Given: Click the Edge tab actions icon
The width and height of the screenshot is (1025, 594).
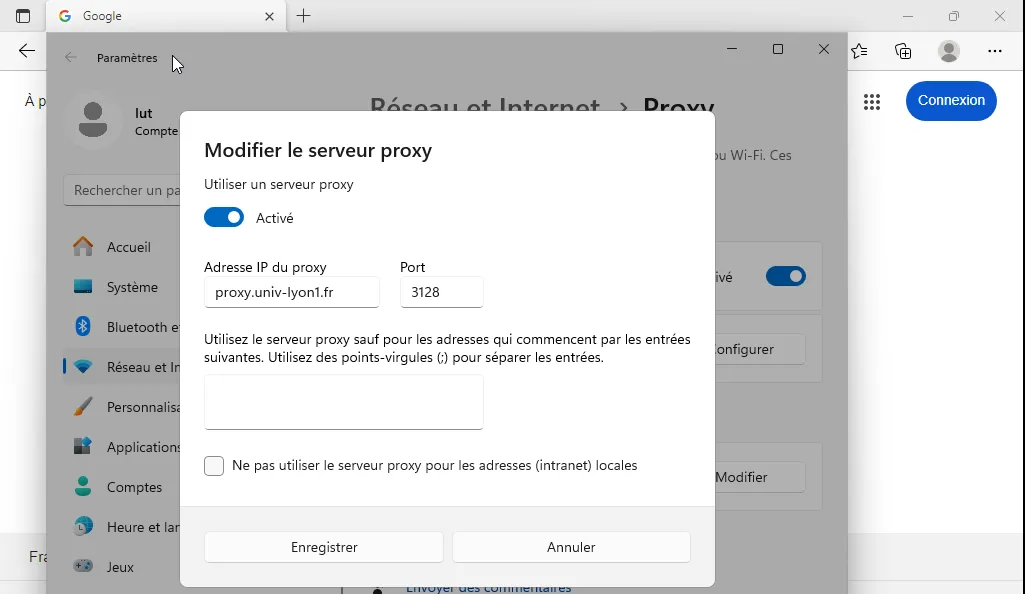Looking at the screenshot, I should coord(23,16).
